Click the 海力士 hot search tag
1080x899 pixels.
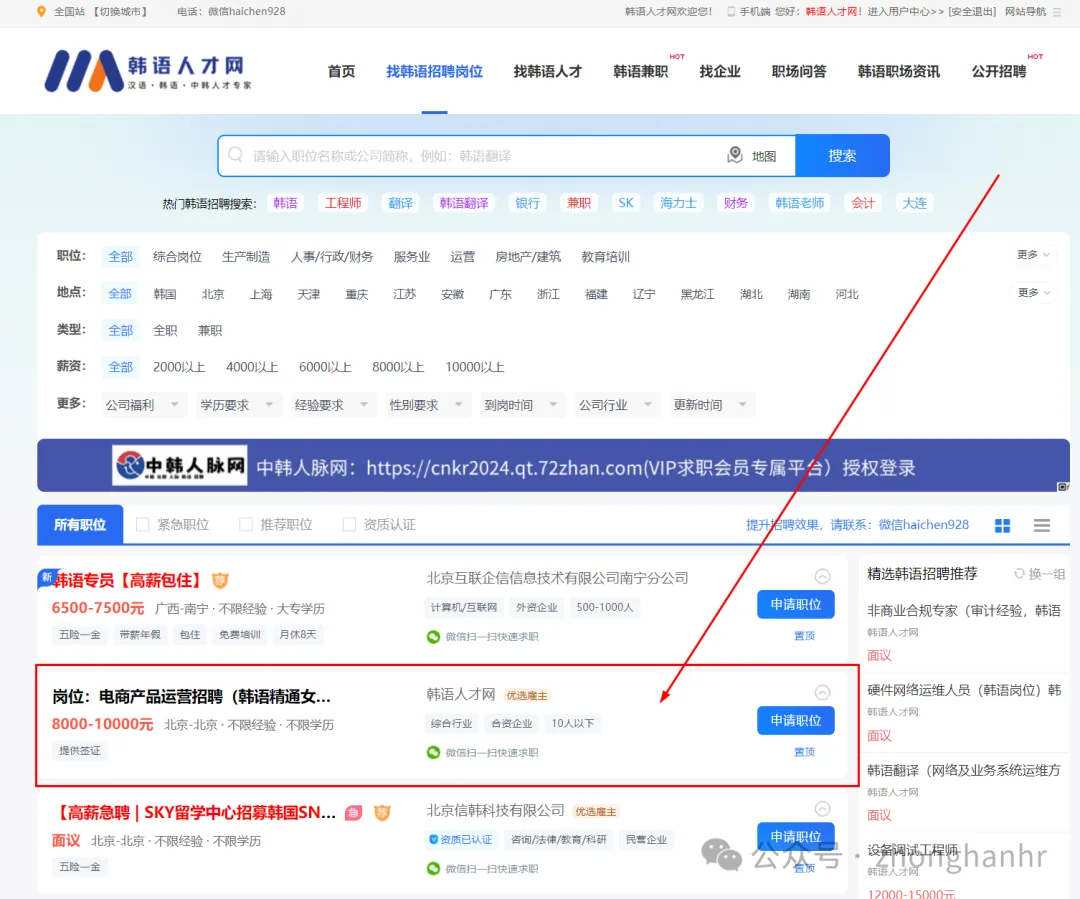coord(678,203)
